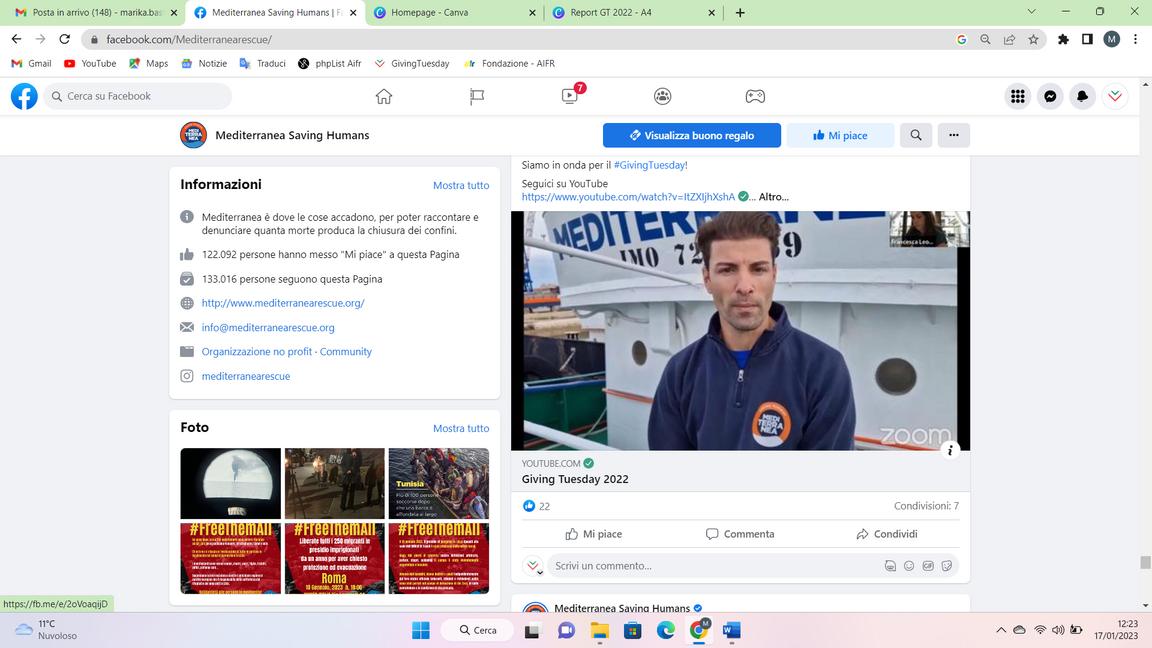Click Mediterranea Saving Humans page avatar
Image resolution: width=1152 pixels, height=648 pixels.
click(x=193, y=135)
